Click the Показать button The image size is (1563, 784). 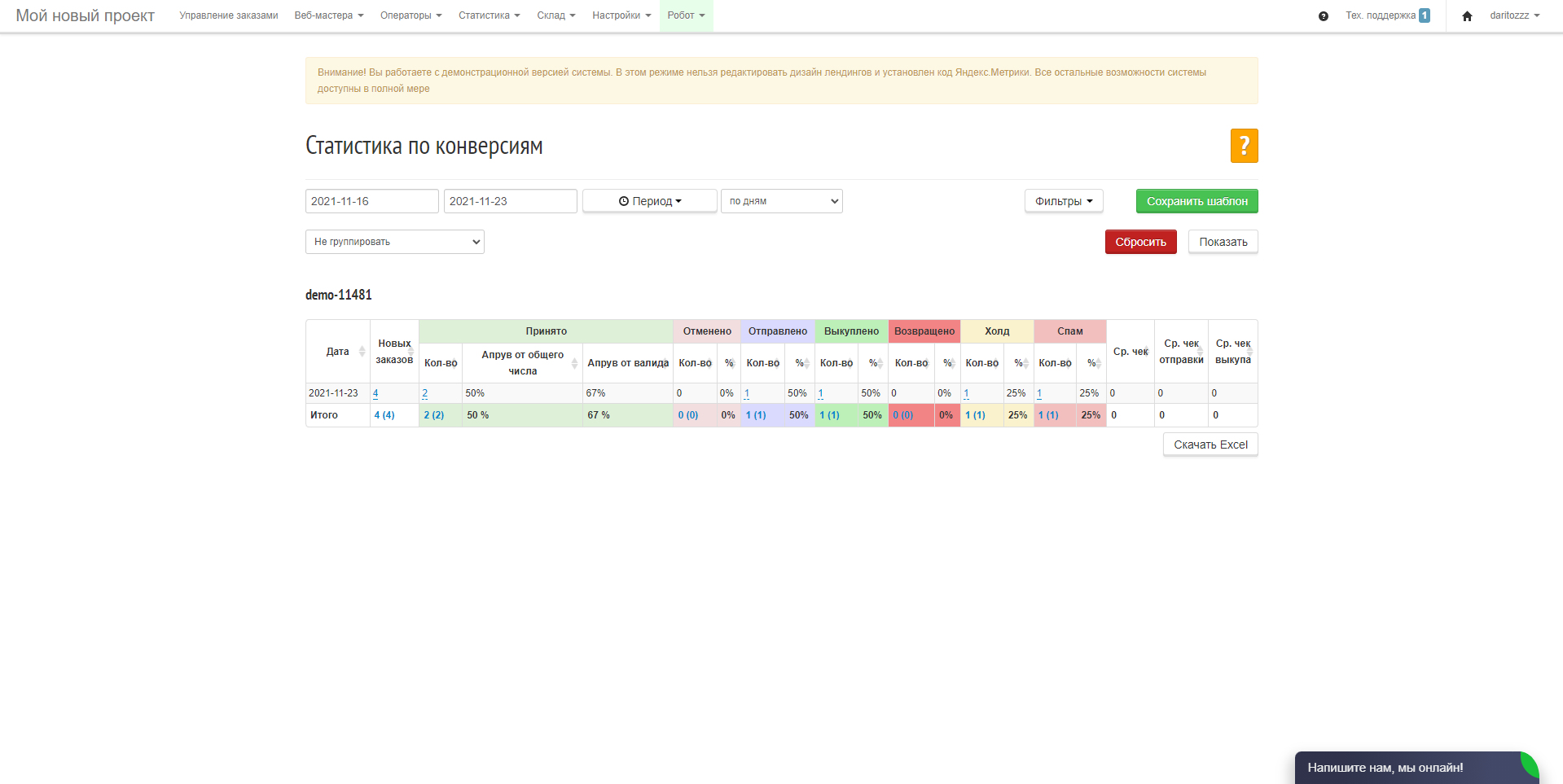[1223, 242]
